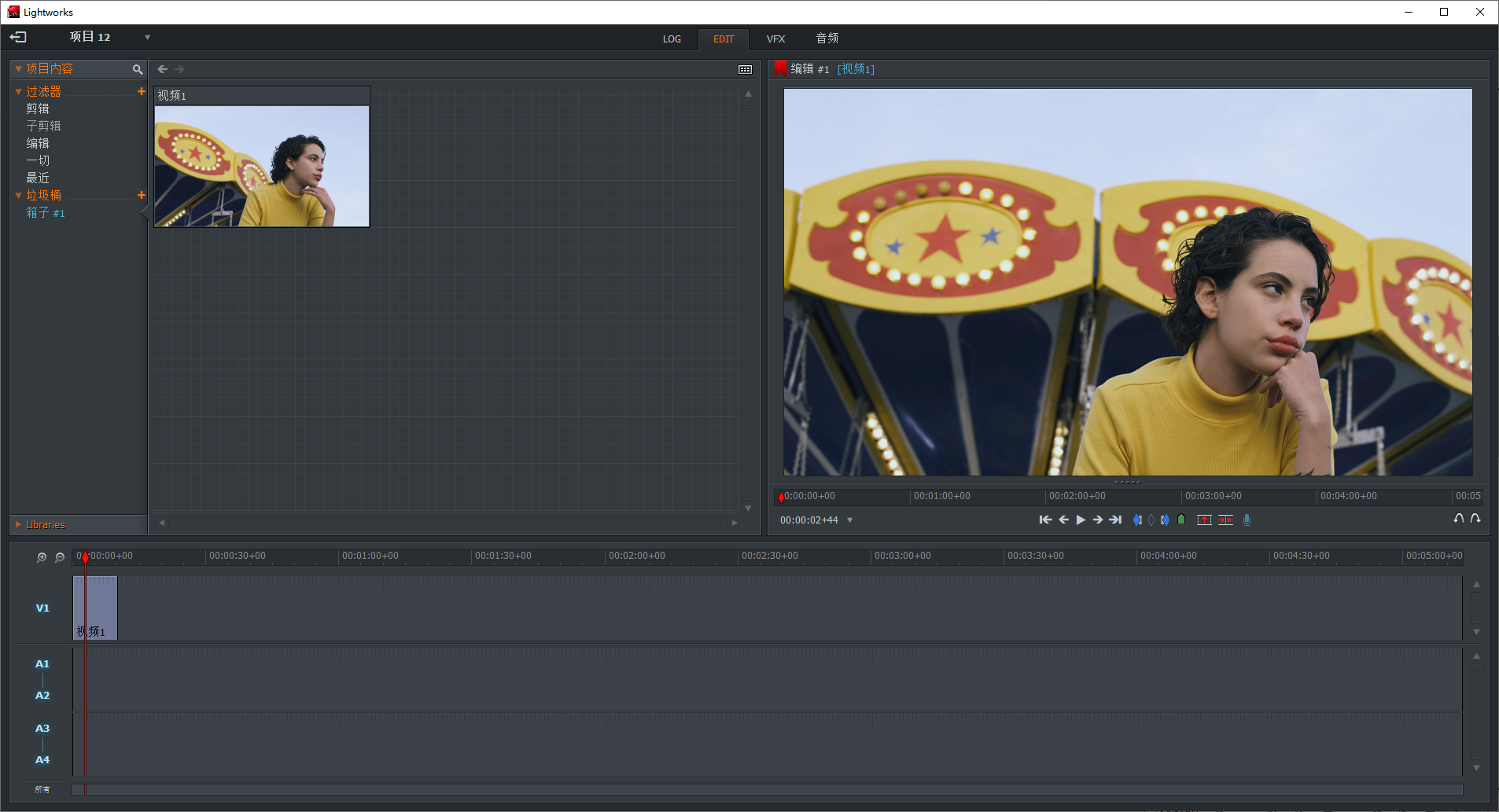
Task: Toggle the A2 audio track
Action: pyautogui.click(x=42, y=695)
